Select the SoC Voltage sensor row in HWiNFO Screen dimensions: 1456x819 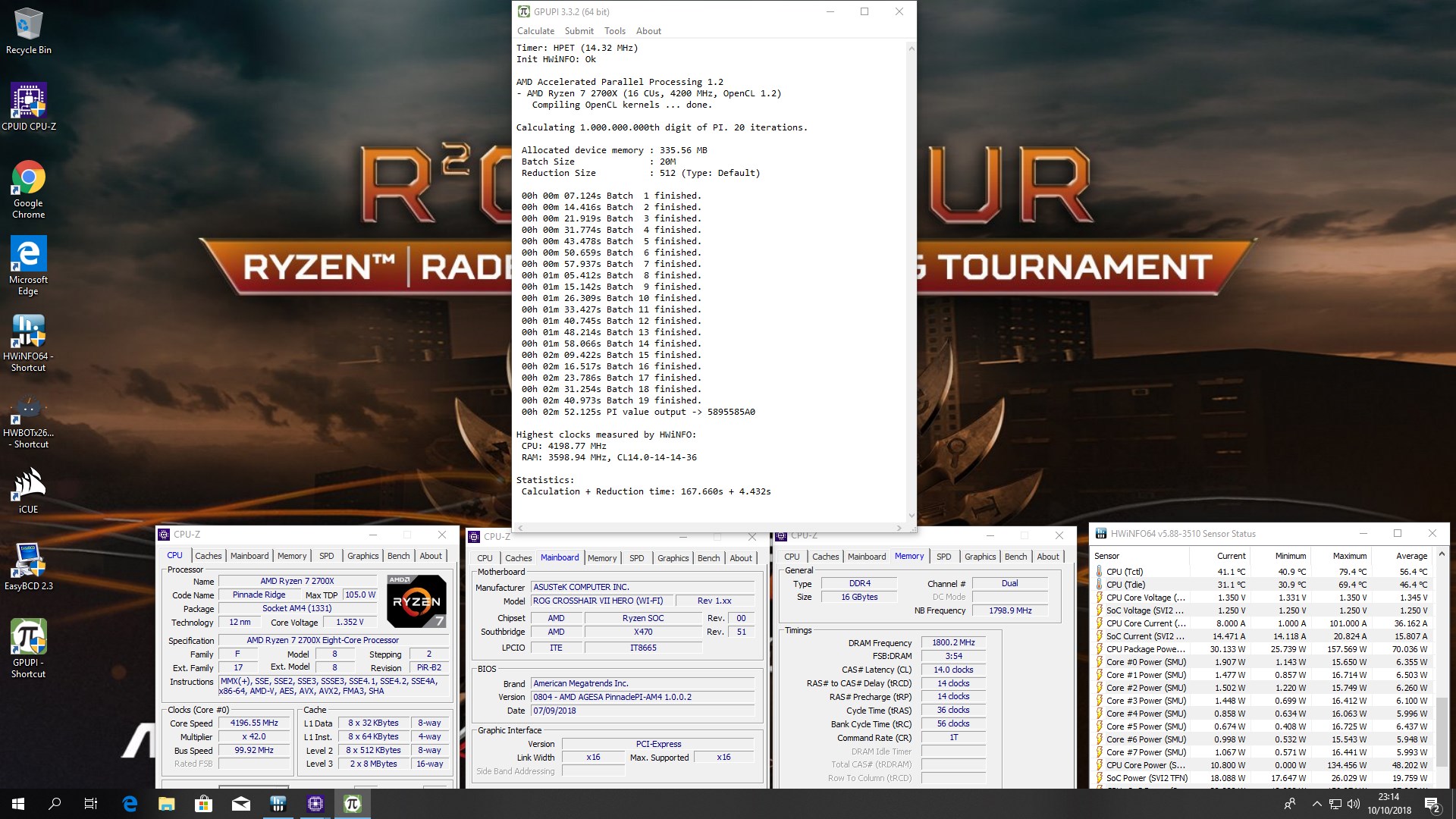(1261, 610)
